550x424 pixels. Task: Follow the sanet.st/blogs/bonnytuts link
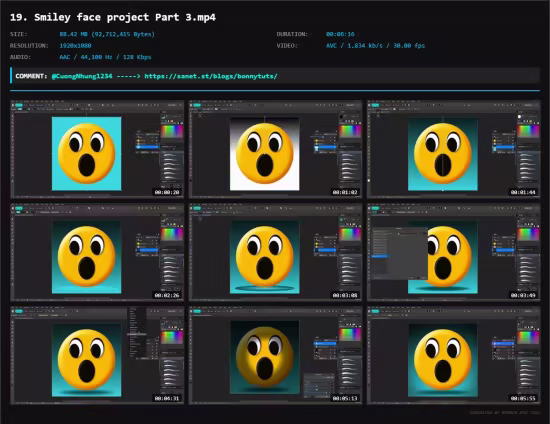(211, 76)
